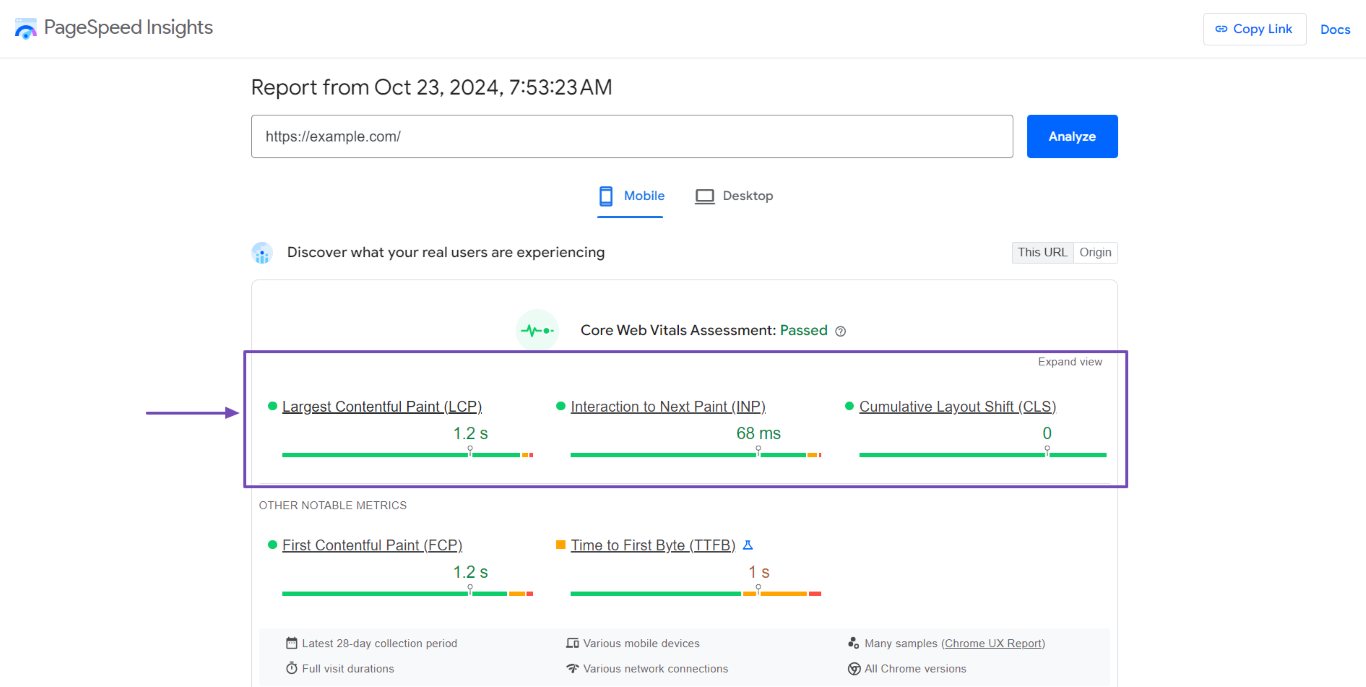This screenshot has height=687, width=1366.
Task: Click the samples icon beside Many samples
Action: pos(854,643)
